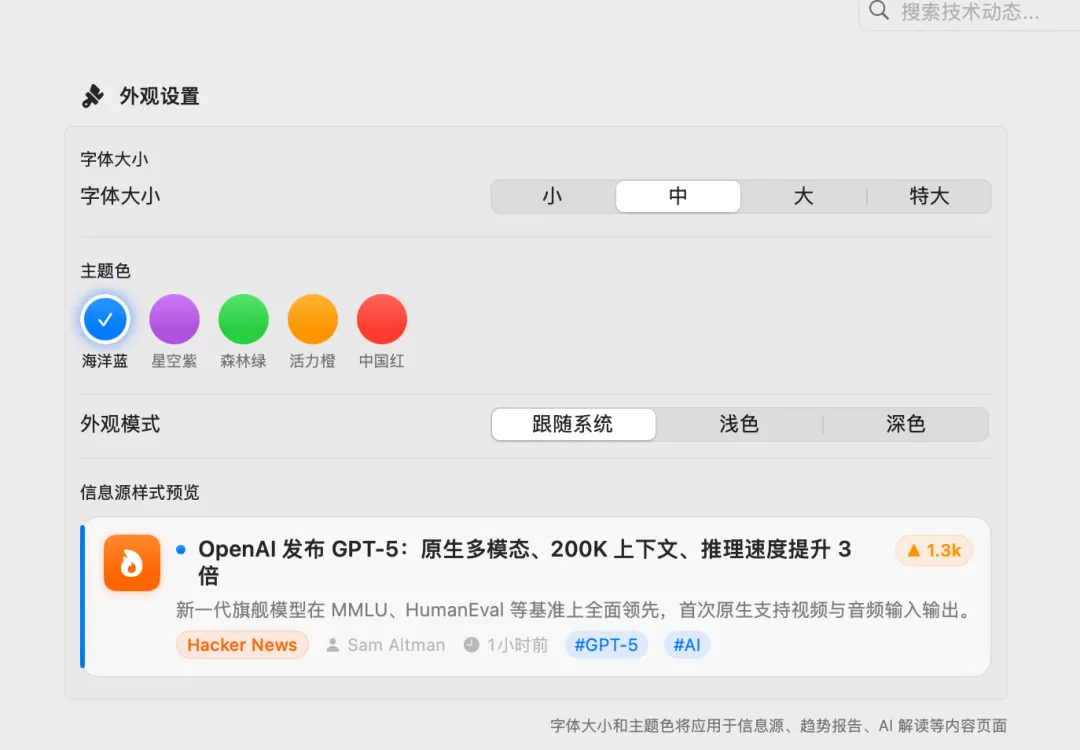Select the 中国红 red theme swatch
The height and width of the screenshot is (750, 1080).
(x=382, y=319)
